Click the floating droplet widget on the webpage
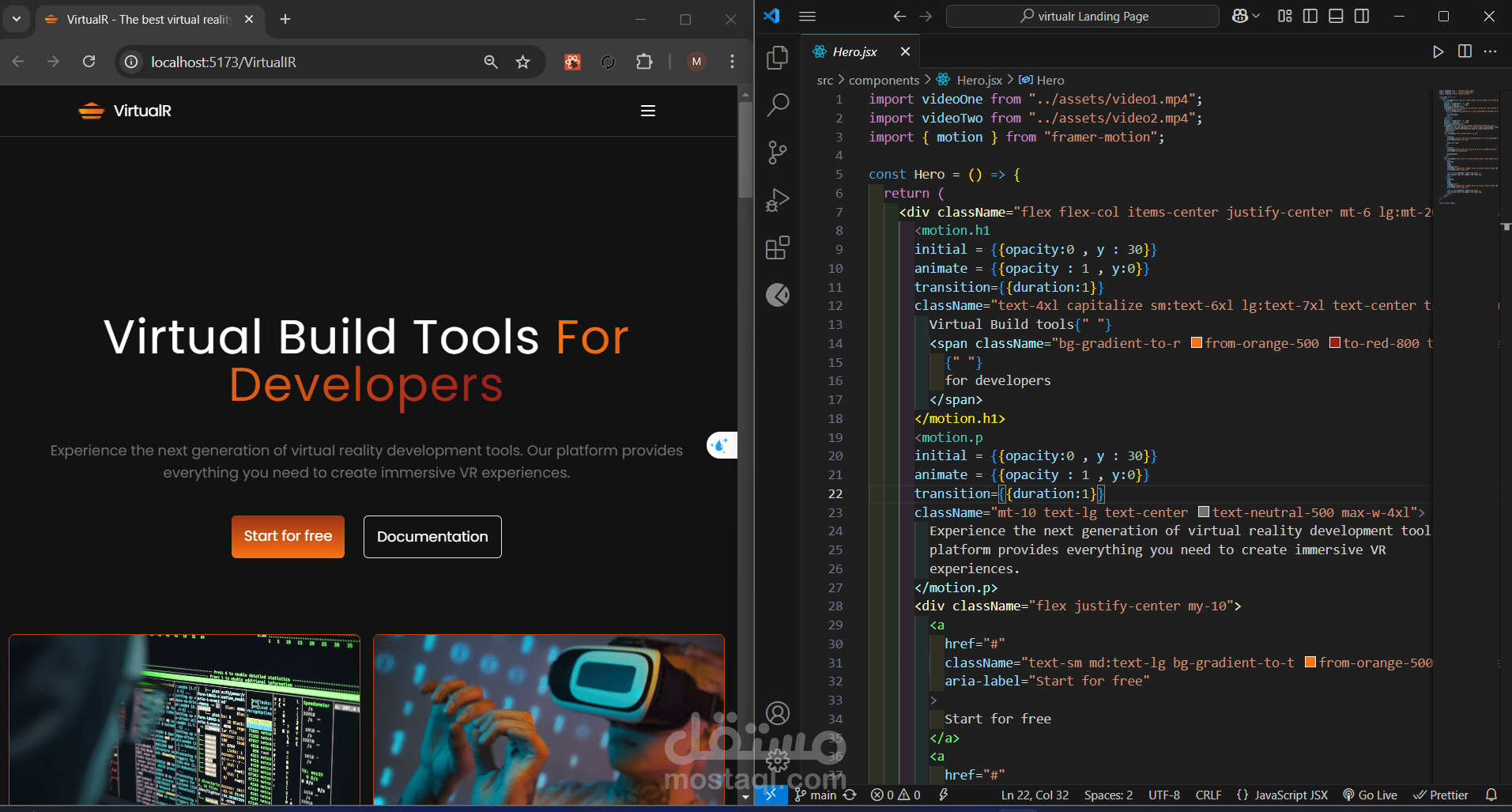Screen dimensions: 1512x812 coord(721,446)
